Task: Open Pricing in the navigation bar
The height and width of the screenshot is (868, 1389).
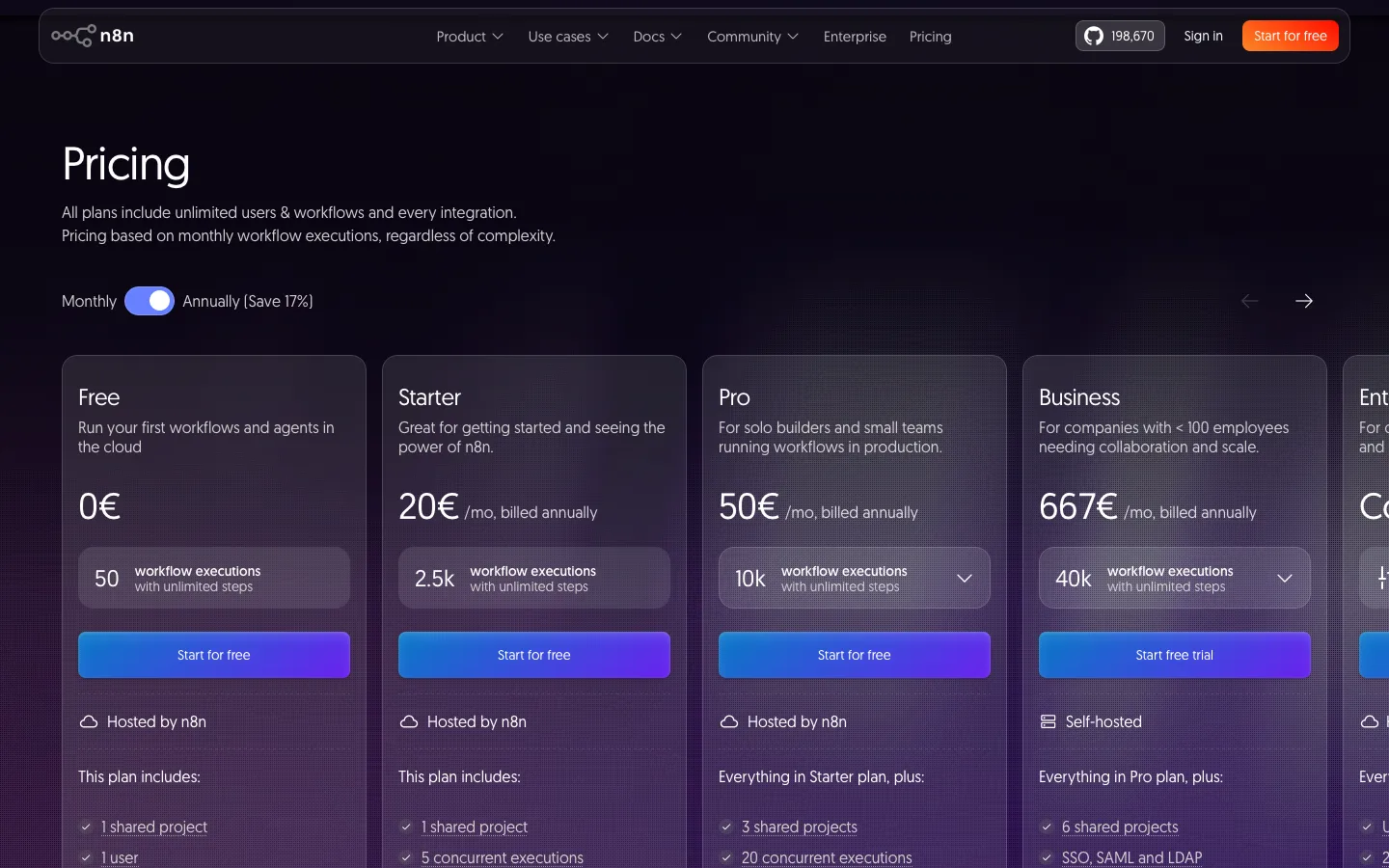Action: click(931, 37)
